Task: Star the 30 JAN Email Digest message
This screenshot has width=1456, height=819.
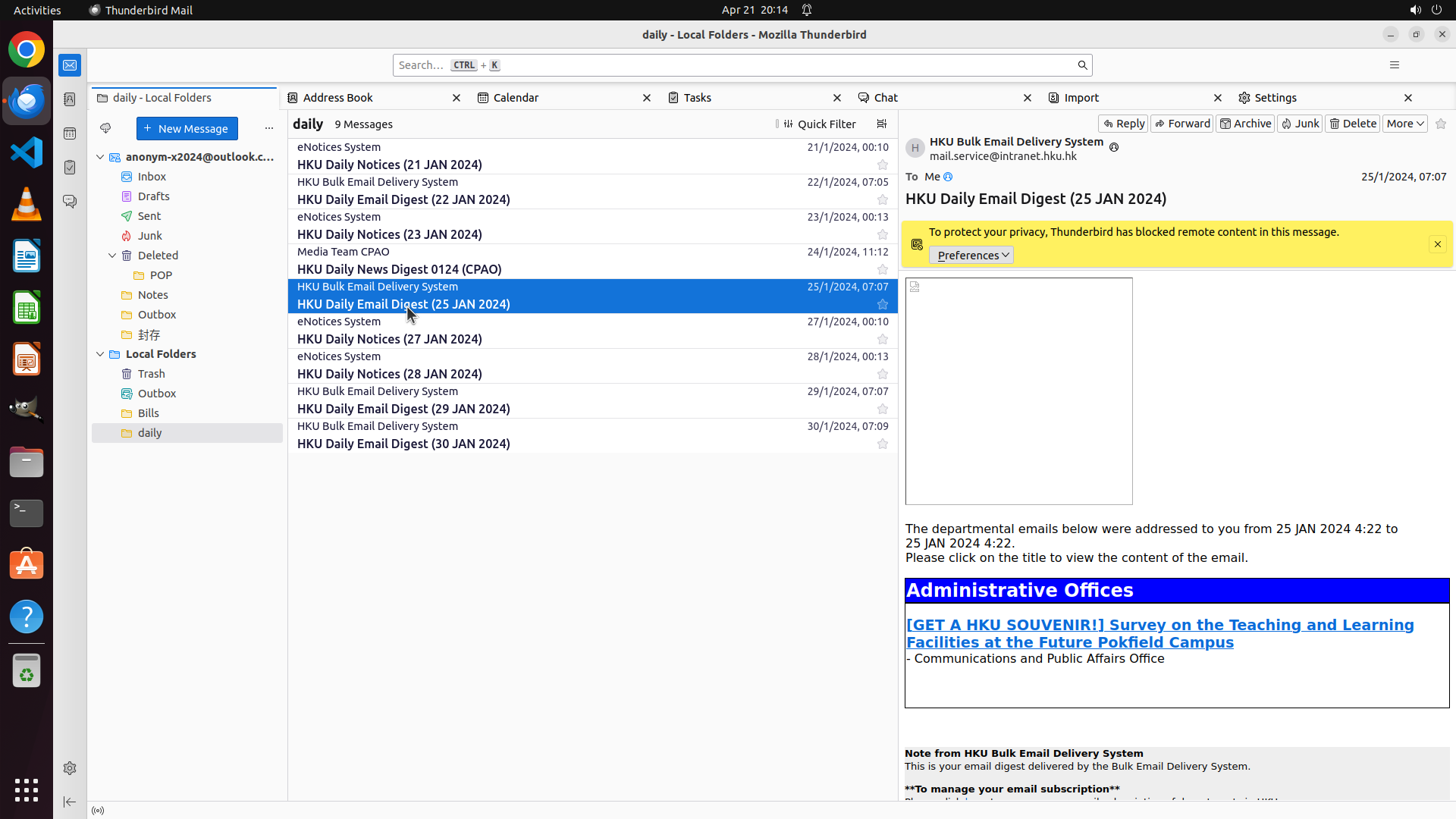Action: click(x=882, y=444)
